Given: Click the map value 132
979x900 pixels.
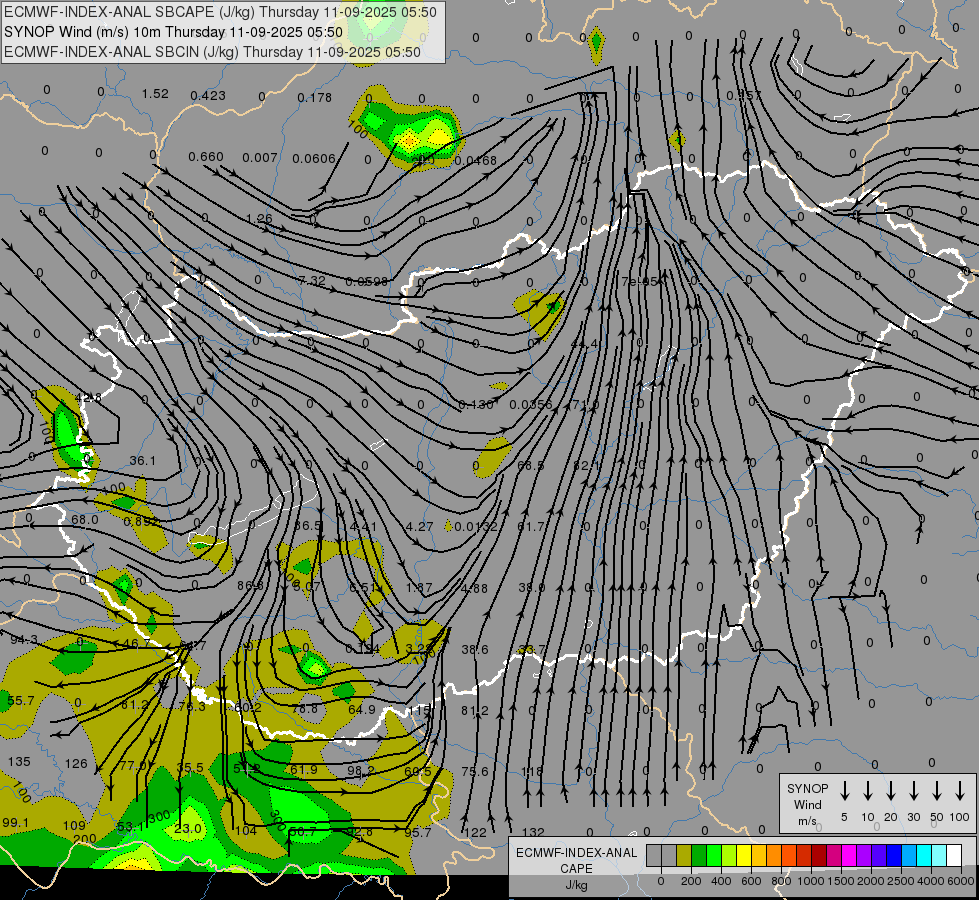Looking at the screenshot, I should click(x=533, y=832).
